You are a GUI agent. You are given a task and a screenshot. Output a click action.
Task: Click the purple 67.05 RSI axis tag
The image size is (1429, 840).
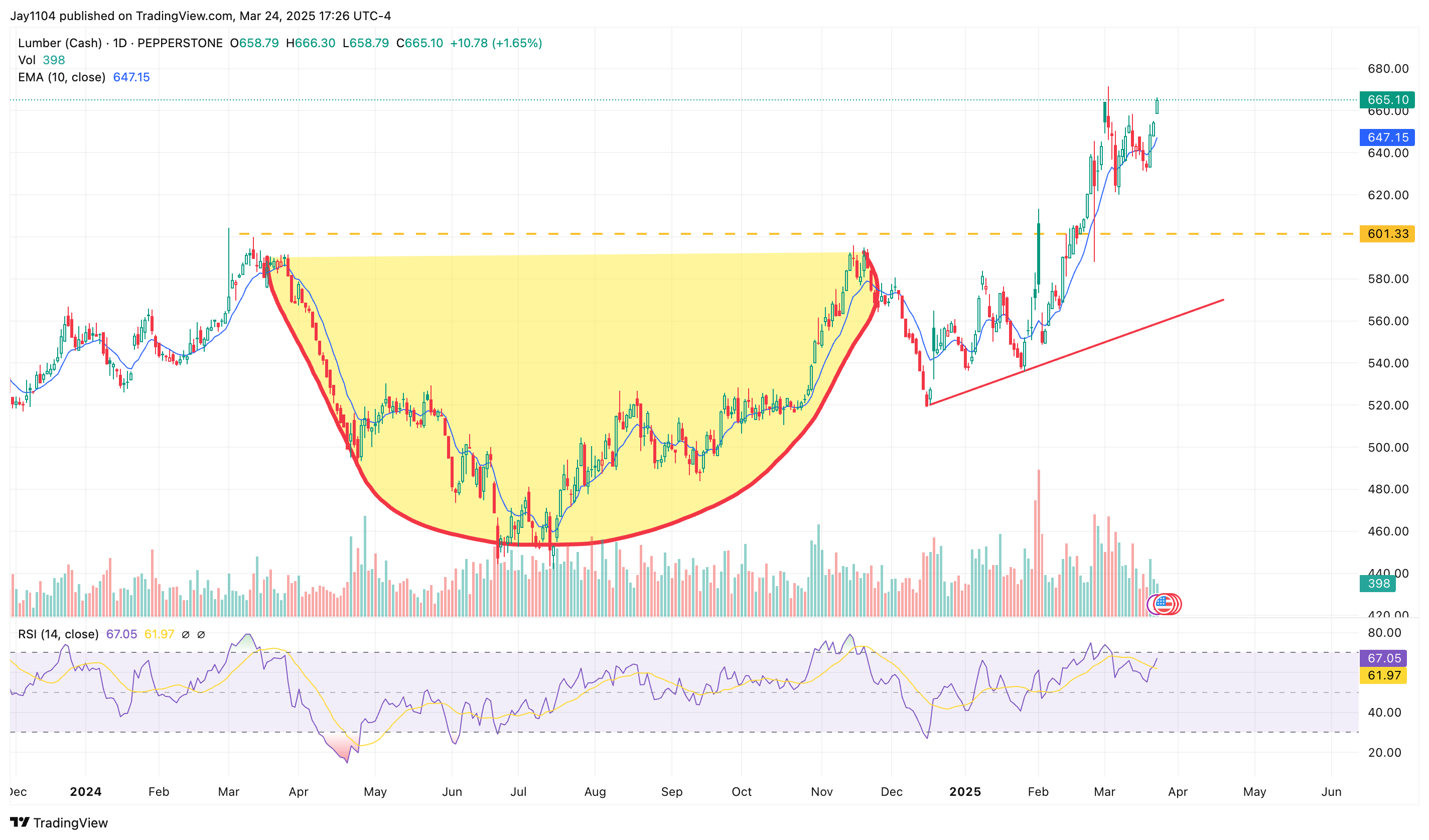pos(1383,658)
